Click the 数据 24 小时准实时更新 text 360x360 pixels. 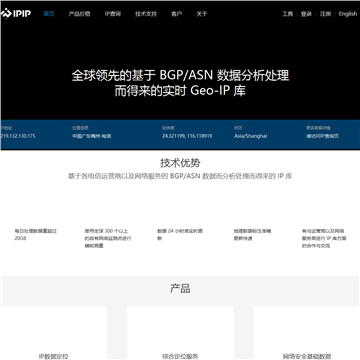pyautogui.click(x=180, y=235)
